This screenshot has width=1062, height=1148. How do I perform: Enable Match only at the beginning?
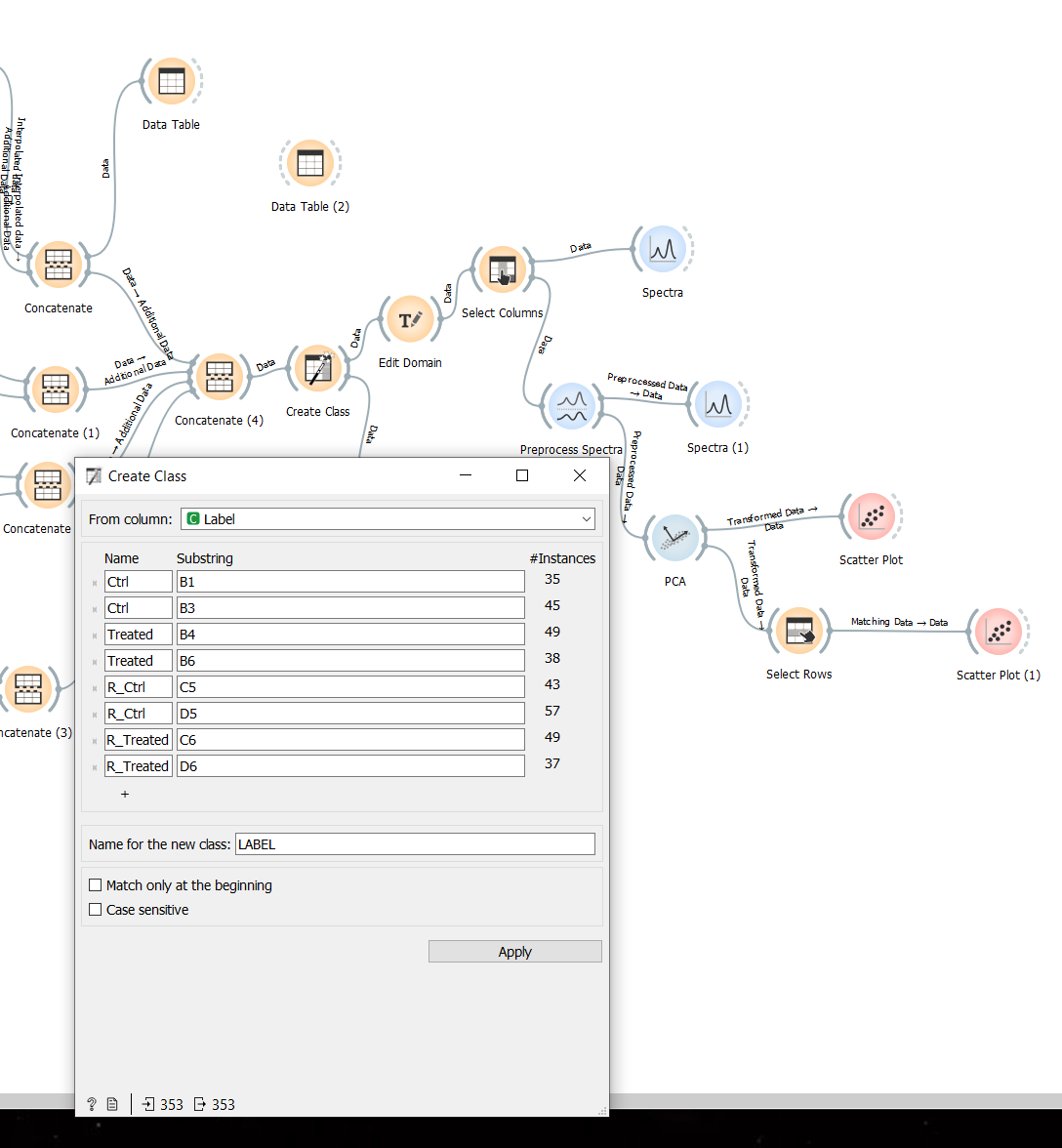tap(95, 884)
